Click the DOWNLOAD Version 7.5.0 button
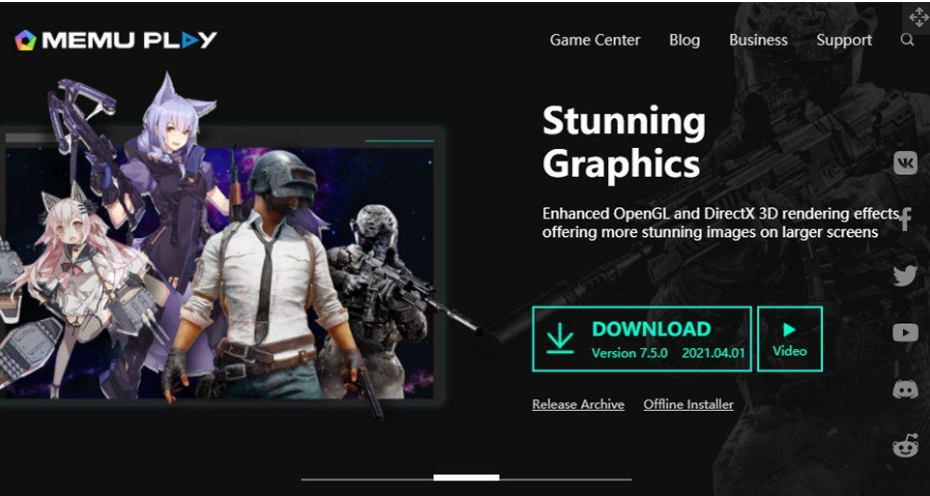The width and height of the screenshot is (930, 496). (x=642, y=339)
